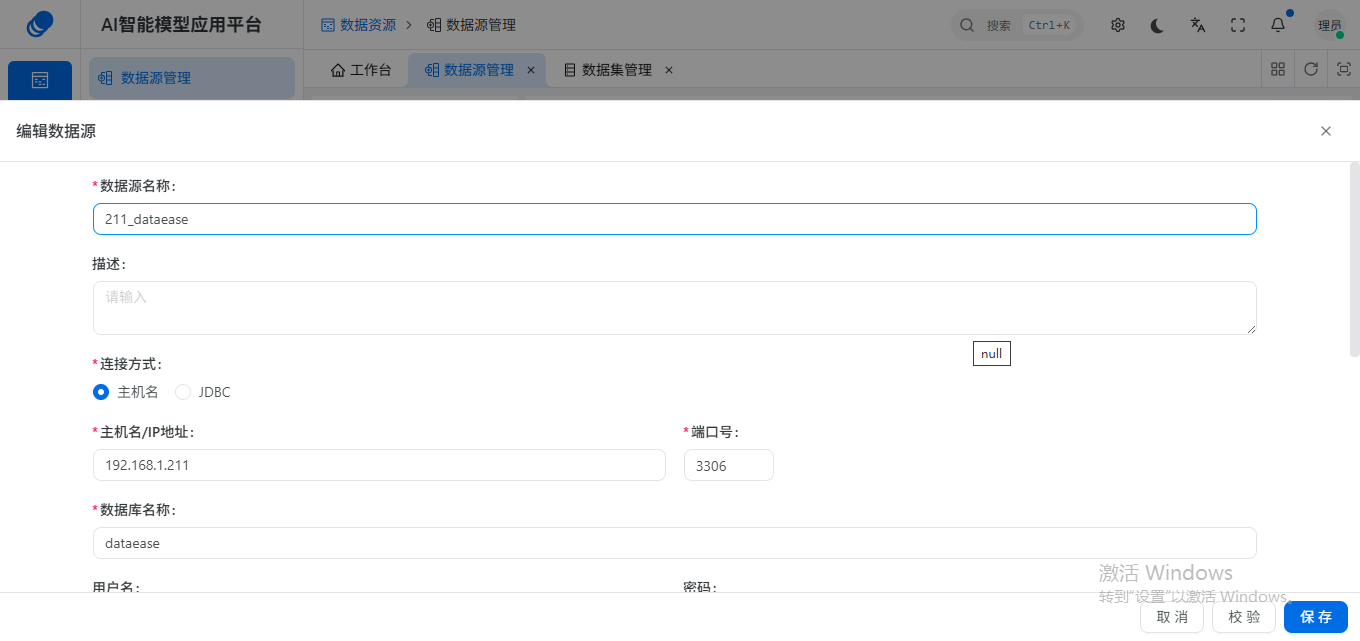This screenshot has width=1360, height=641.
Task: Open the tab grid layout icon
Action: [x=1278, y=70]
